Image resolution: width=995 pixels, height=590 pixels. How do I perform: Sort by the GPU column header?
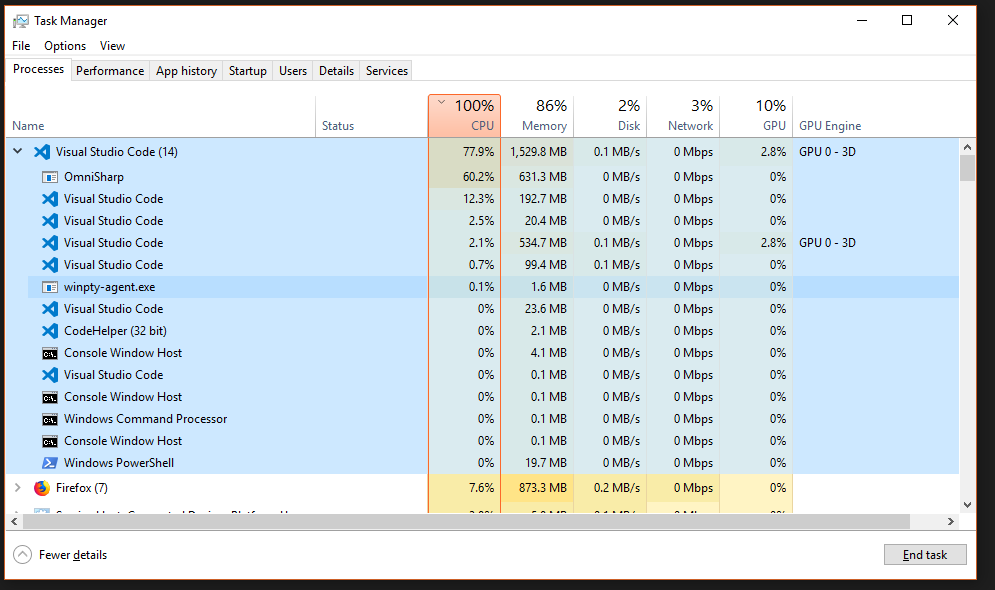click(x=756, y=115)
